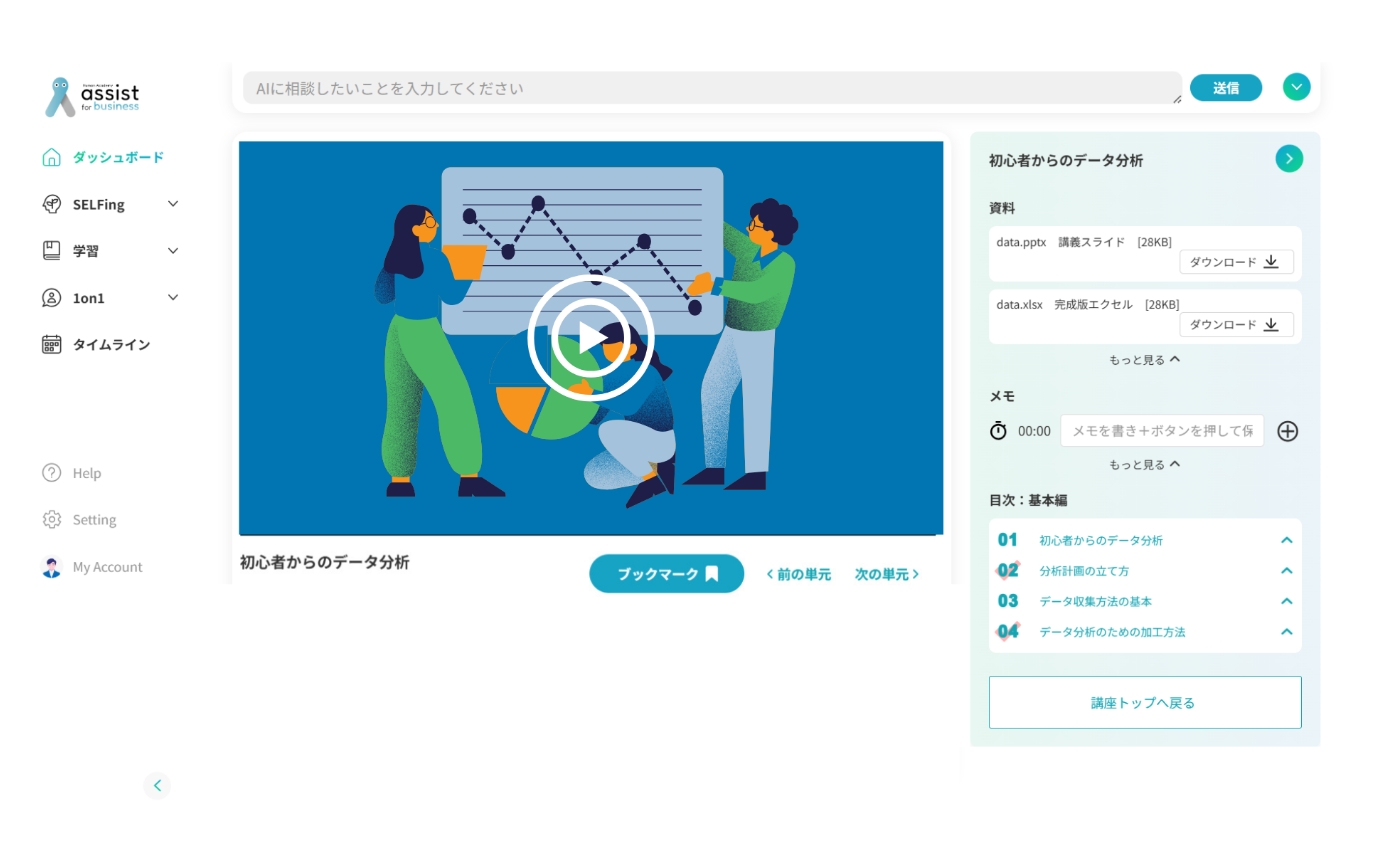Click the Help question mark icon
Viewport: 1378px width, 858px height.
pos(51,473)
